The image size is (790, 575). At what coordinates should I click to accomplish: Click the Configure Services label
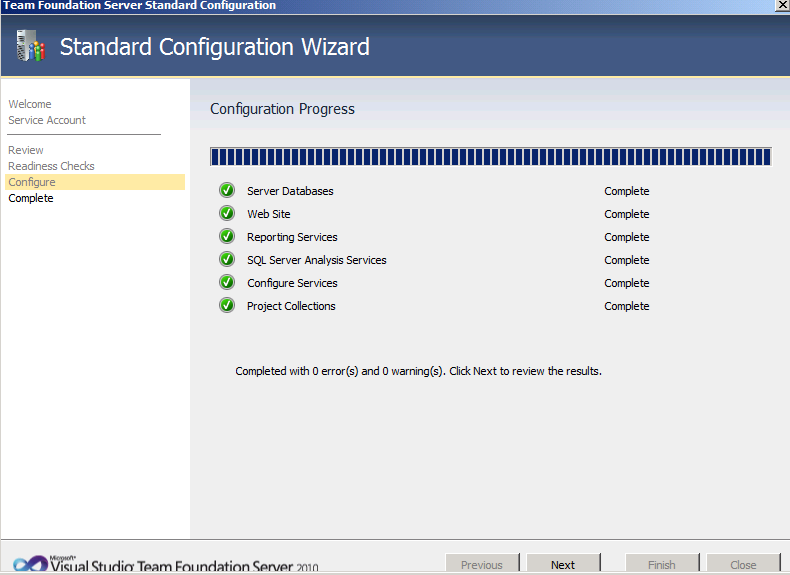[292, 283]
